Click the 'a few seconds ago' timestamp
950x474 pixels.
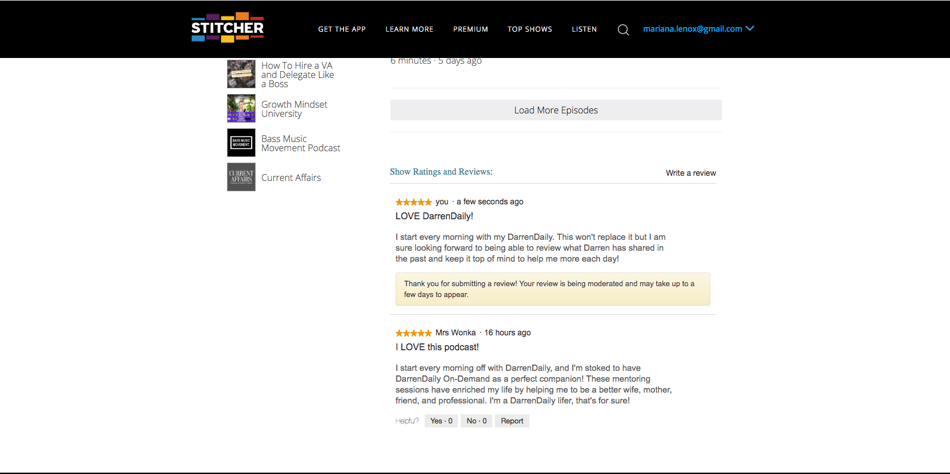click(x=490, y=202)
